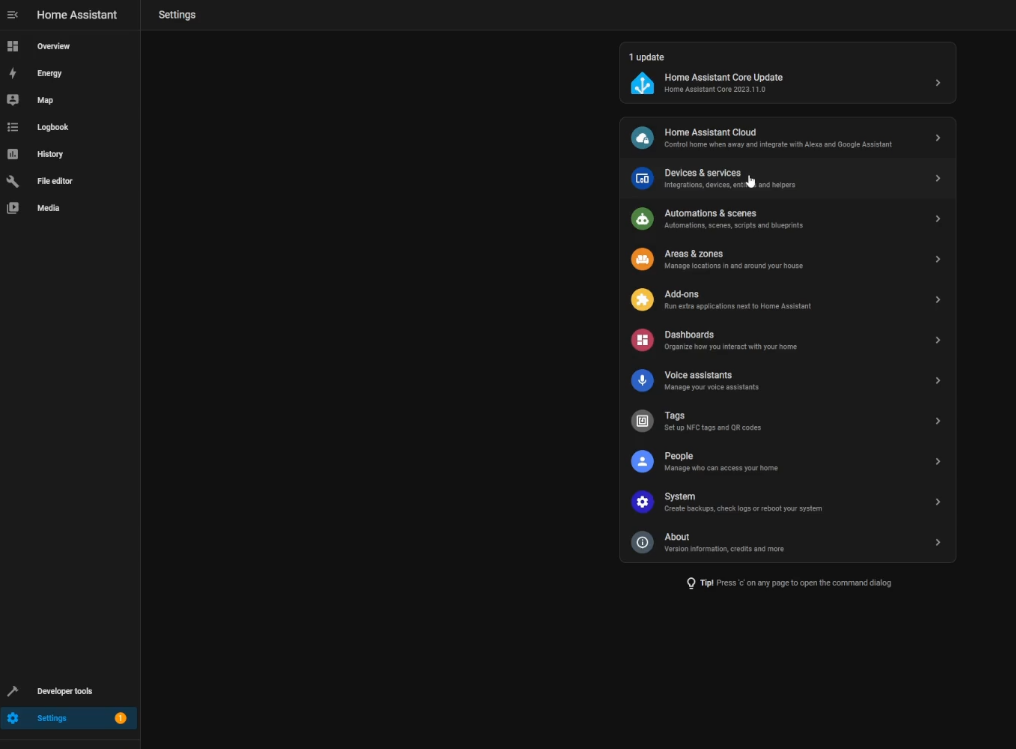
Task: Open Home Assistant Cloud via its chevron
Action: tap(938, 138)
